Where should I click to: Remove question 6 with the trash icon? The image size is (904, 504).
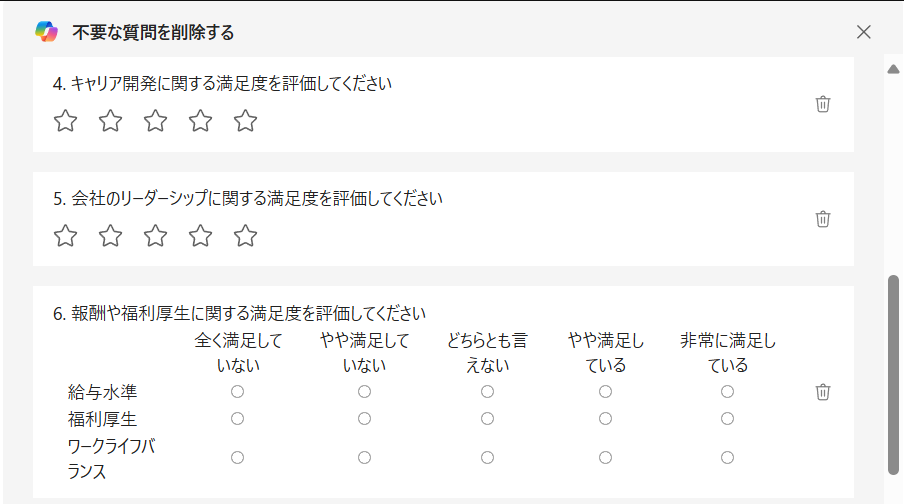(823, 392)
